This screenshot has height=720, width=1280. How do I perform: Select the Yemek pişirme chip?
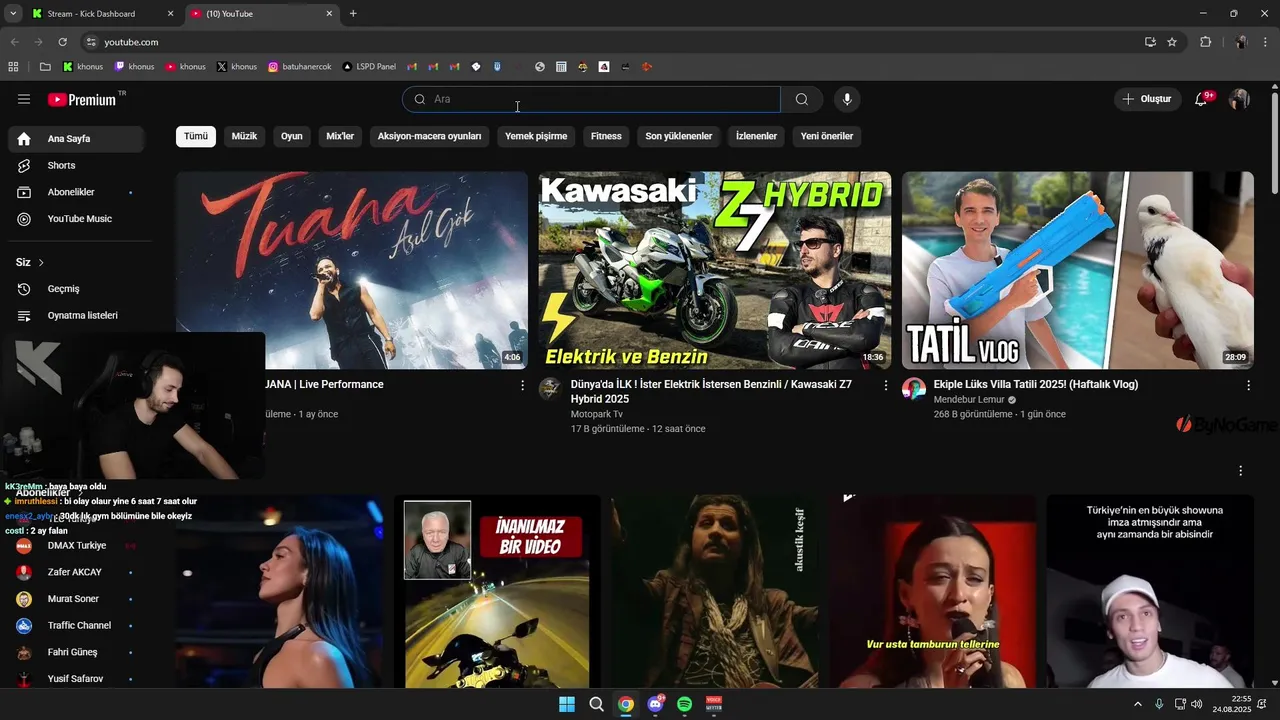tap(536, 136)
